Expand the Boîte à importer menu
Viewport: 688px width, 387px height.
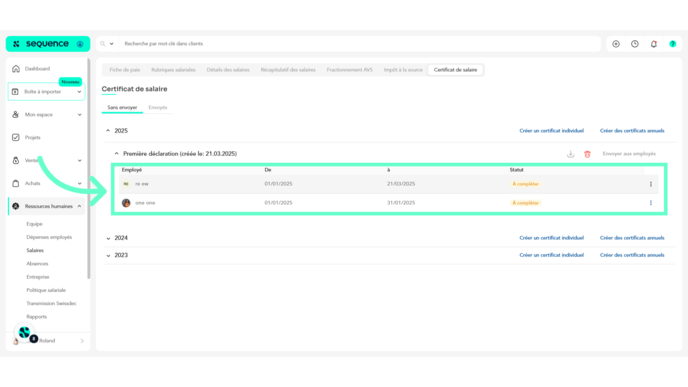[x=79, y=92]
